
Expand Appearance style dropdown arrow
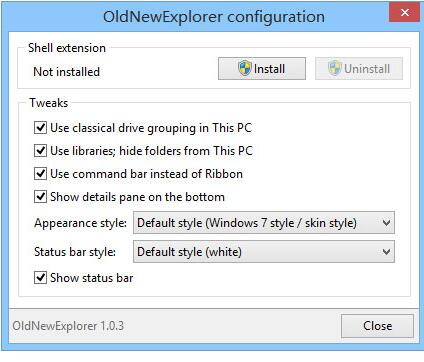click(x=386, y=223)
